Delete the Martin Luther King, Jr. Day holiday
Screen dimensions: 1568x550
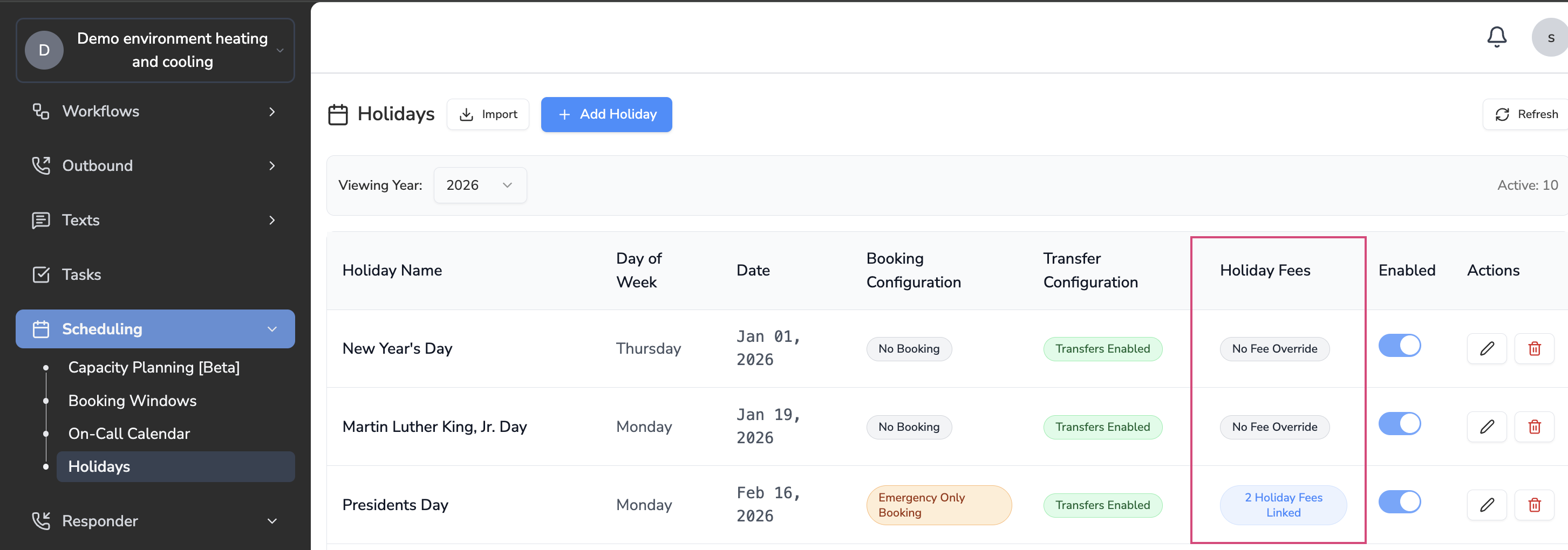pos(1534,427)
